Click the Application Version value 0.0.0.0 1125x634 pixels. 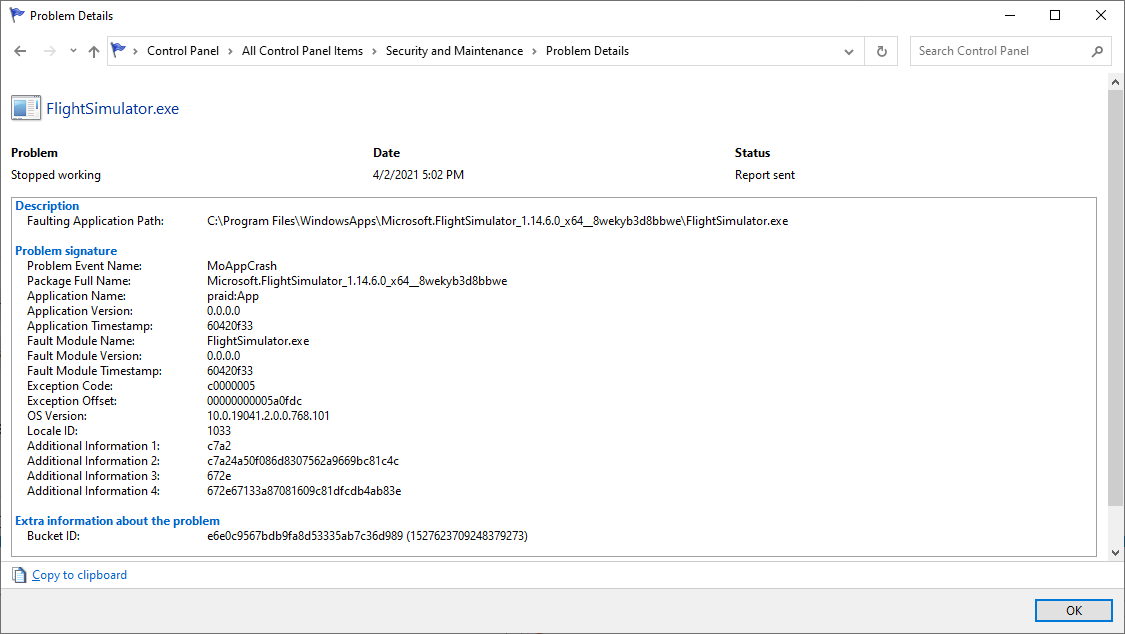pyautogui.click(x=224, y=311)
